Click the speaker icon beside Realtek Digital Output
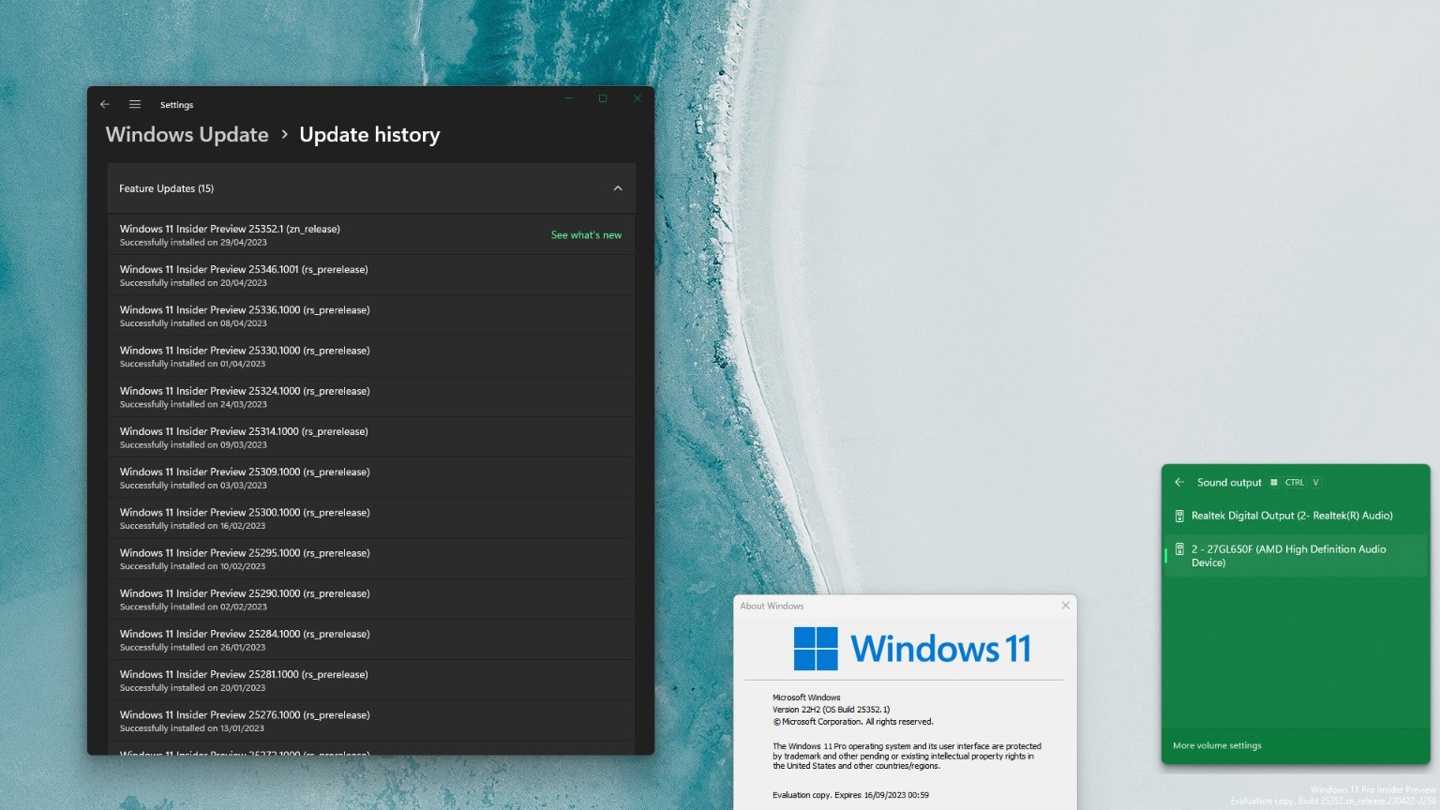The height and width of the screenshot is (810, 1440). (x=1179, y=515)
